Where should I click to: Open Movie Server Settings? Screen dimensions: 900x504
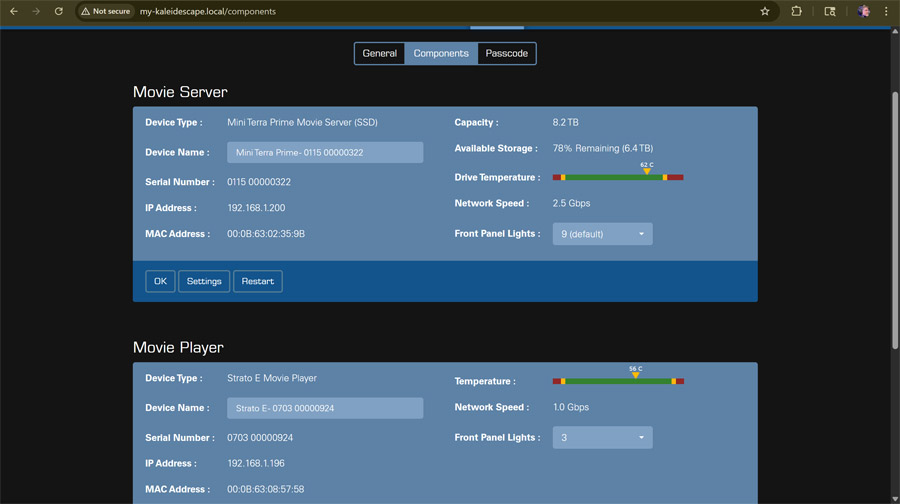(x=204, y=281)
